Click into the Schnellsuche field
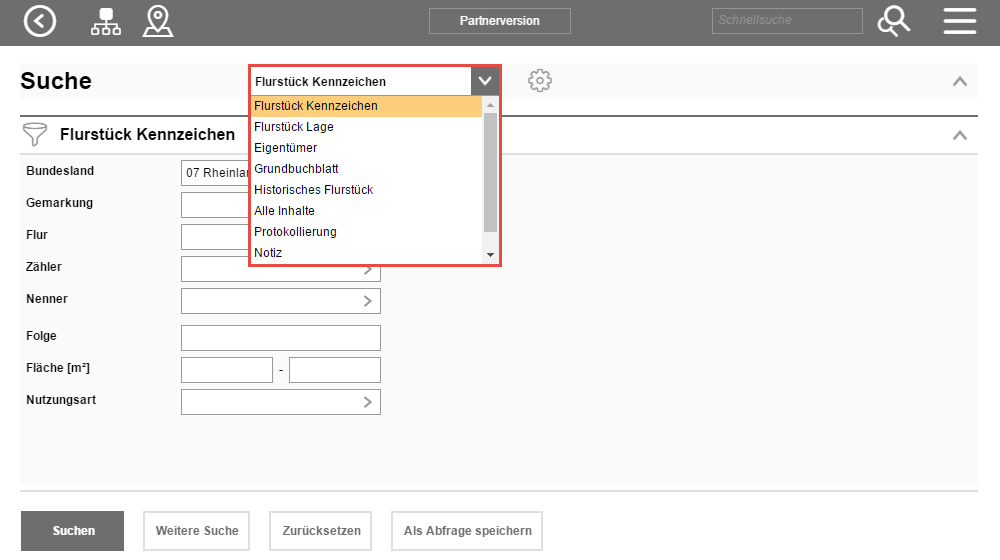The height and width of the screenshot is (560, 1000). pyautogui.click(x=786, y=21)
